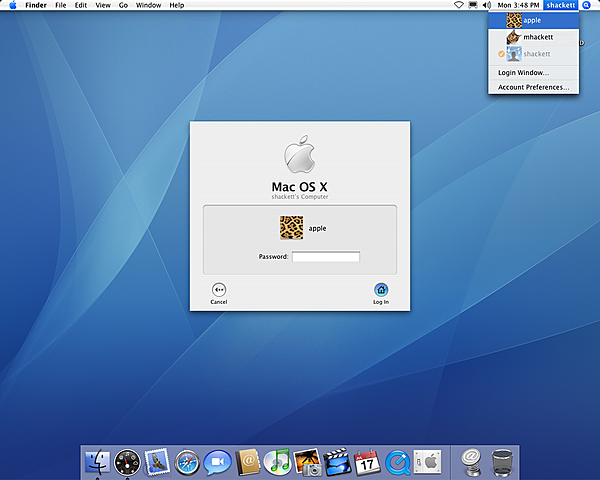Open Account Preferences...
The width and height of the screenshot is (600, 480).
[533, 87]
